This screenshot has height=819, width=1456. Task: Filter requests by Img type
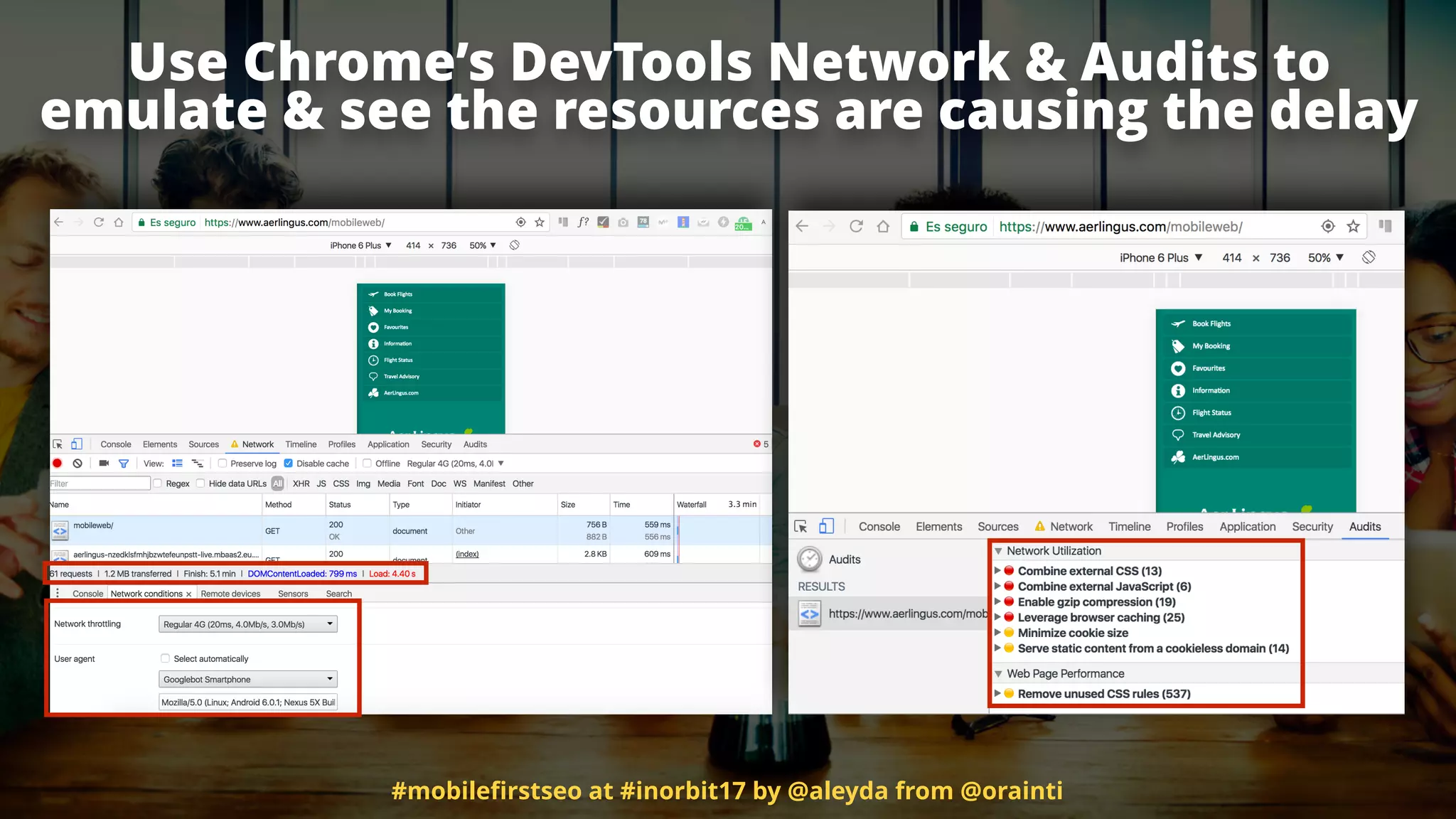pos(363,483)
